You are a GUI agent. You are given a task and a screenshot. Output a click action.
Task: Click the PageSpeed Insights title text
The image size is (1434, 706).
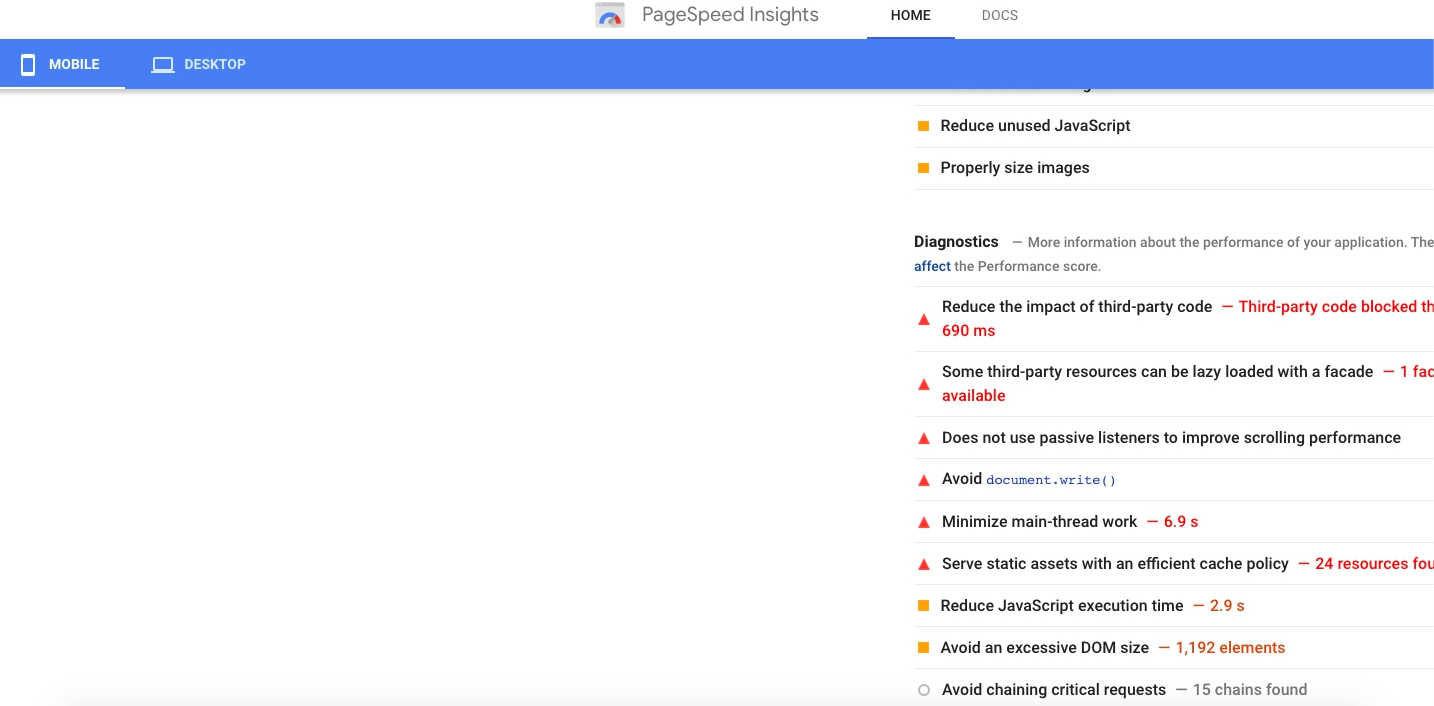[x=730, y=15]
